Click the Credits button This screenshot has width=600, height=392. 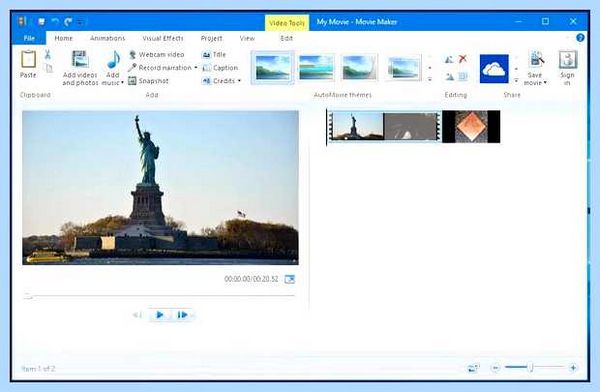(218, 81)
